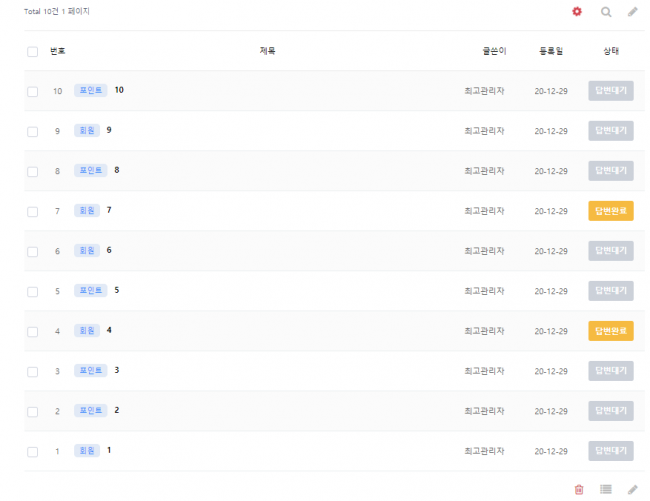Open the red settings gear at top
The height and width of the screenshot is (501, 650).
577,12
